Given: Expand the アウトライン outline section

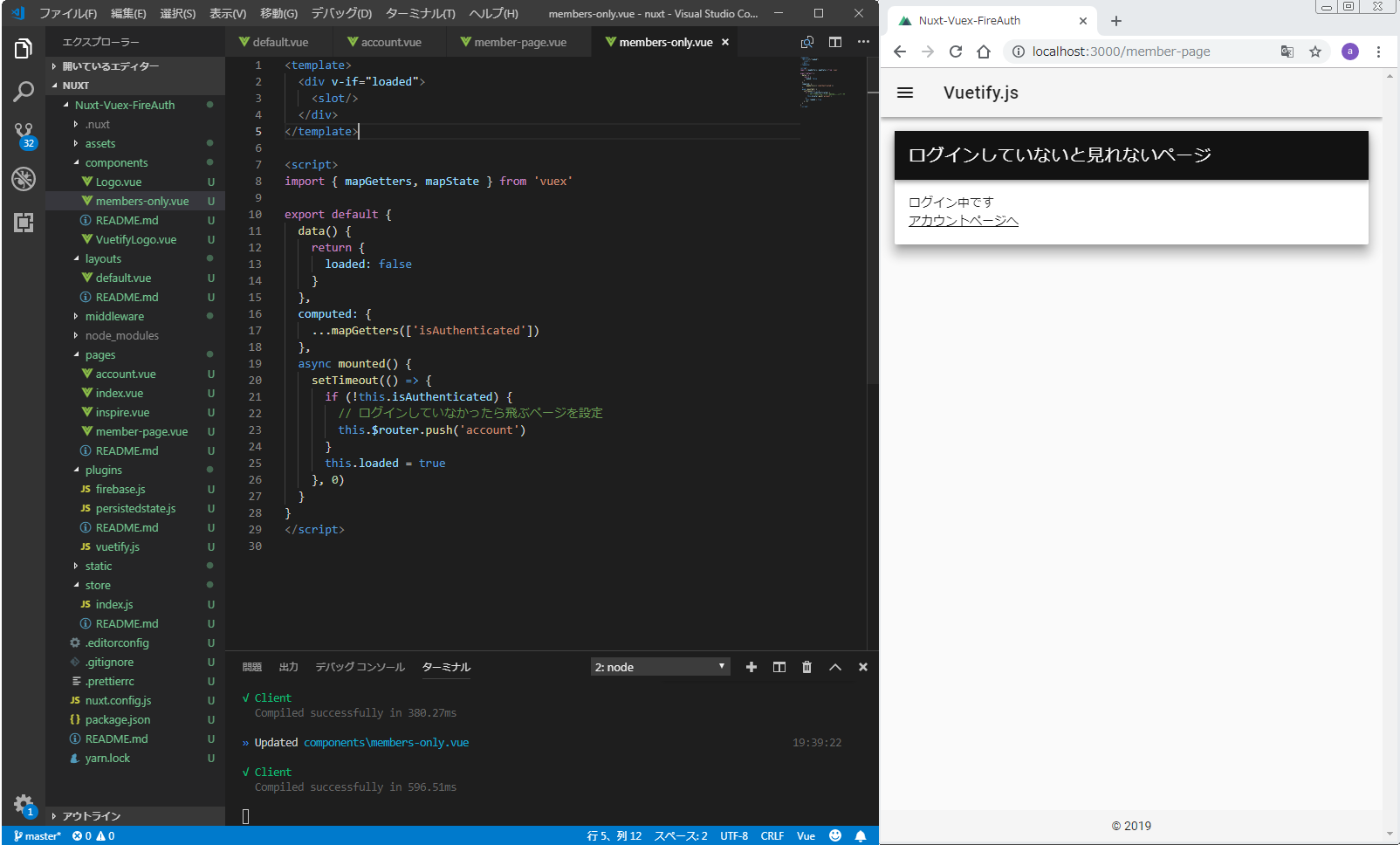Looking at the screenshot, I should pyautogui.click(x=91, y=816).
